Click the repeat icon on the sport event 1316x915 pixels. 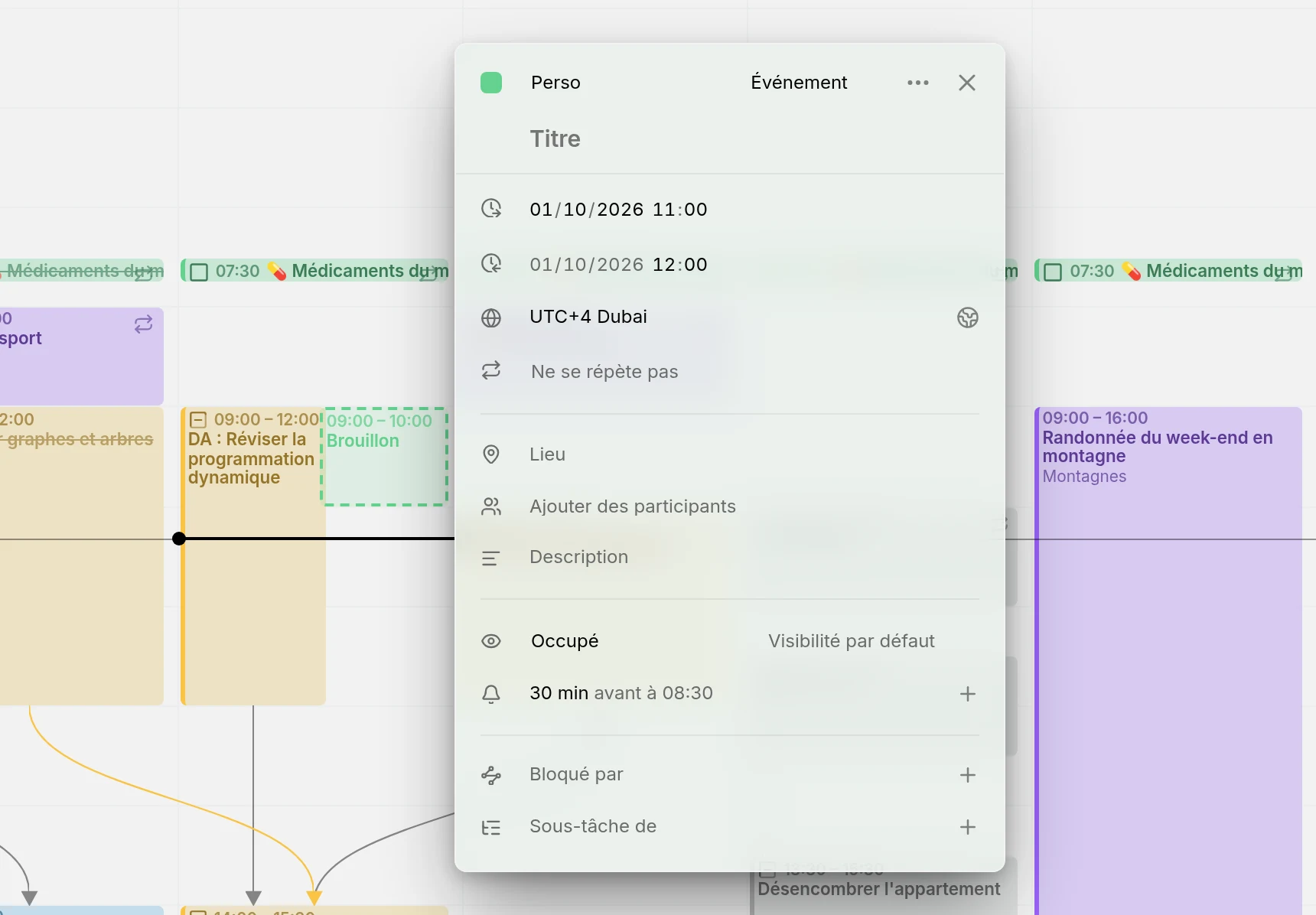pyautogui.click(x=144, y=324)
